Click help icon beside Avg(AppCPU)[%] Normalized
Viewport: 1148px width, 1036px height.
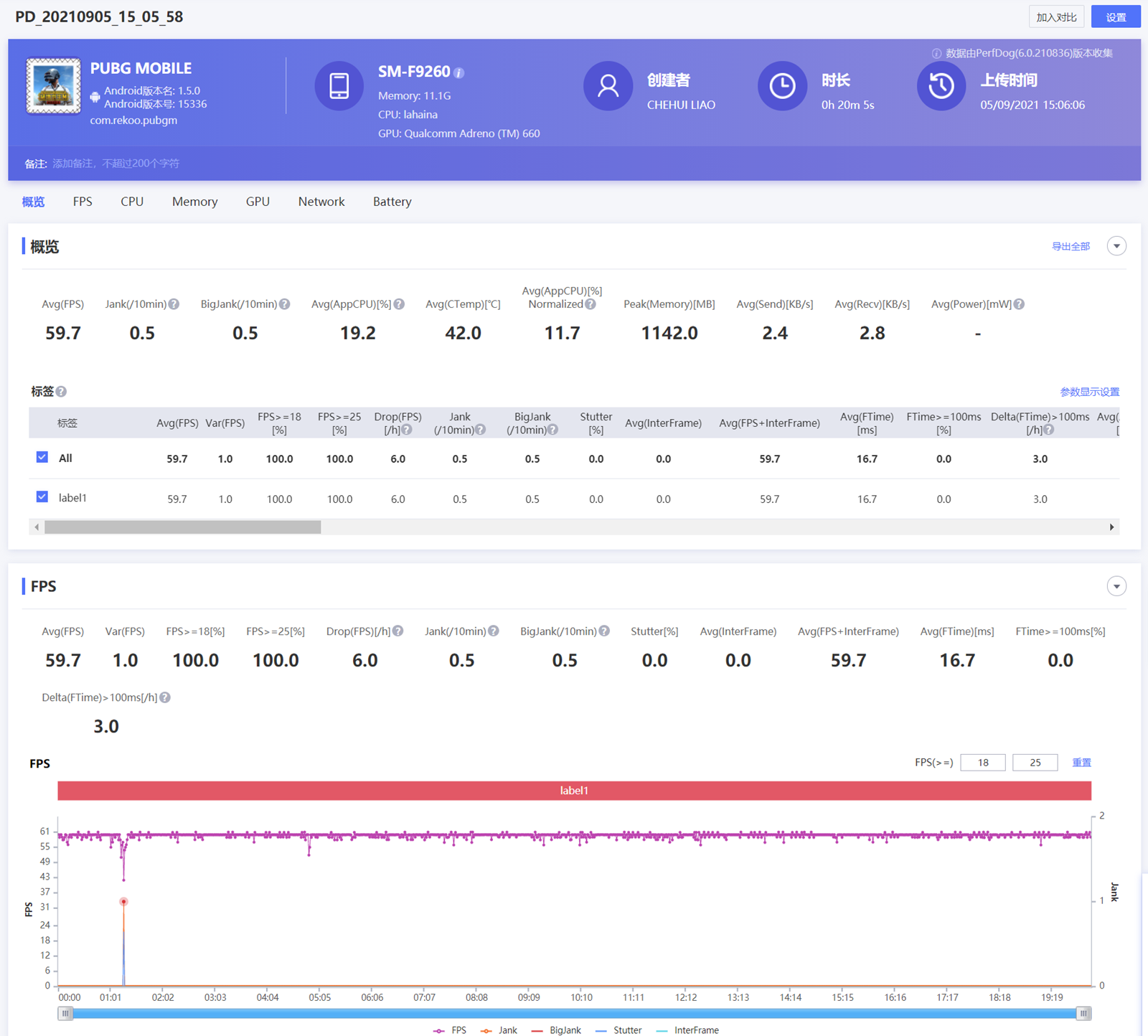pos(591,304)
